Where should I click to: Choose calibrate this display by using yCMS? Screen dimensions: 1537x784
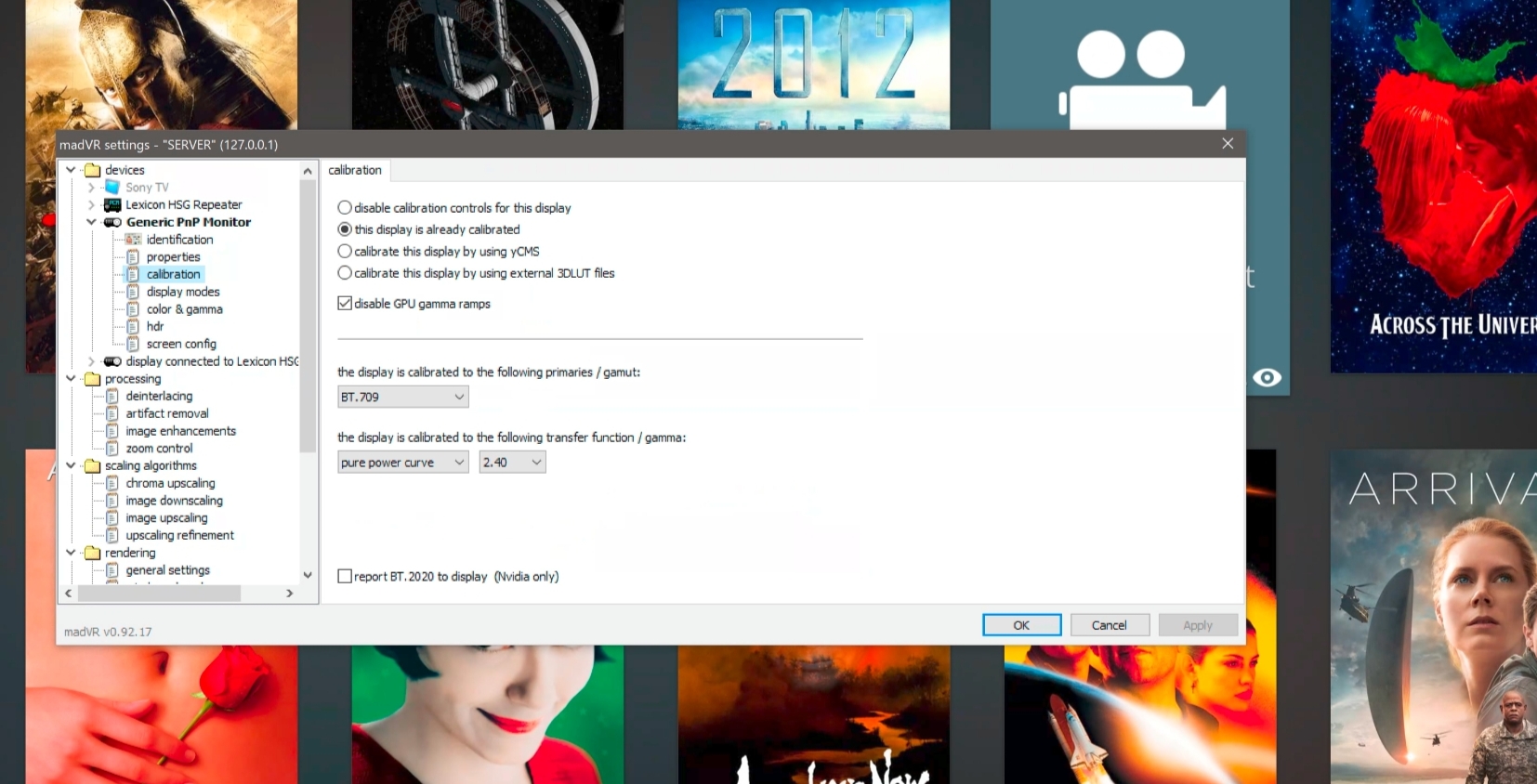(x=345, y=252)
